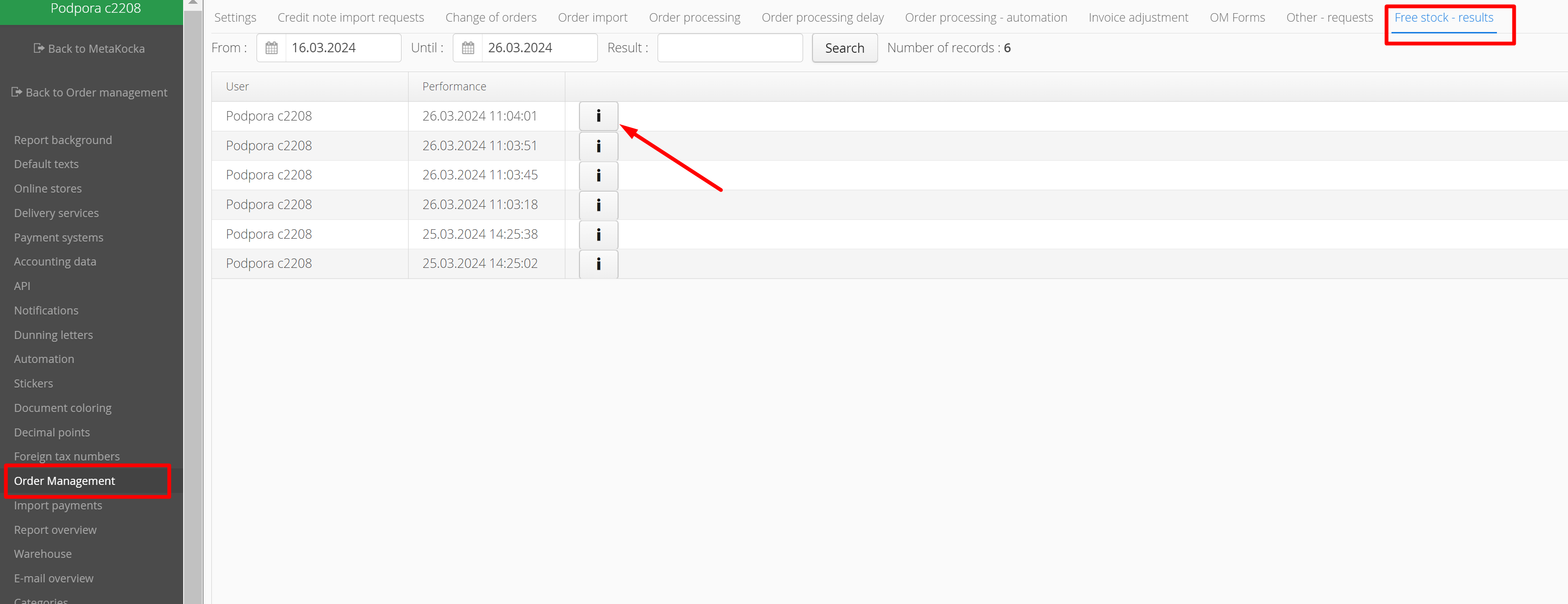Open the Delivery services settings
This screenshot has height=604, width=1568.
tap(56, 213)
